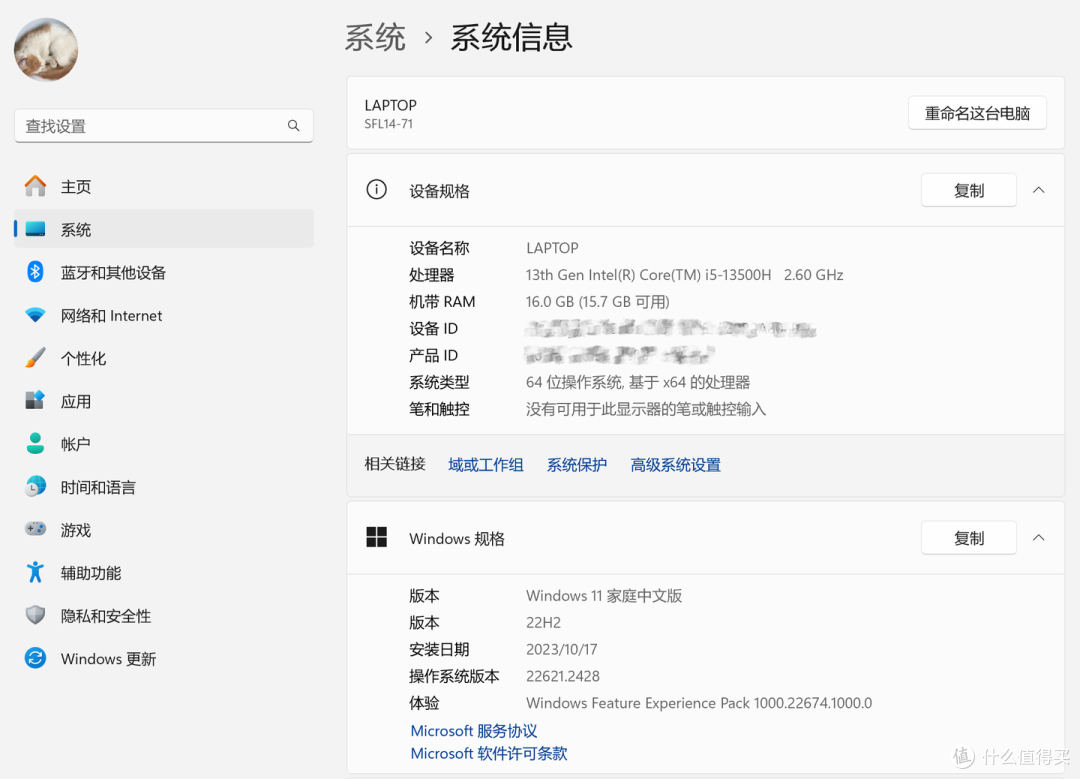The height and width of the screenshot is (779, 1080).
Task: Click the 重命名这台电脑 button
Action: point(977,113)
